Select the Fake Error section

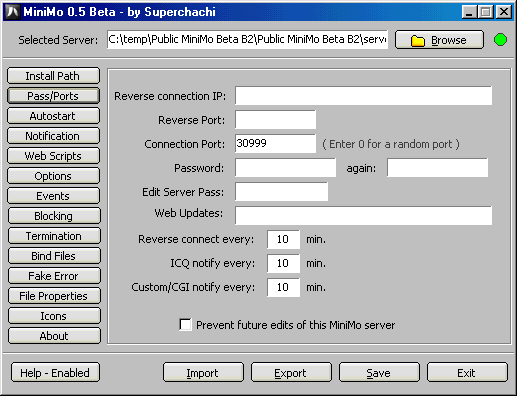pos(54,276)
